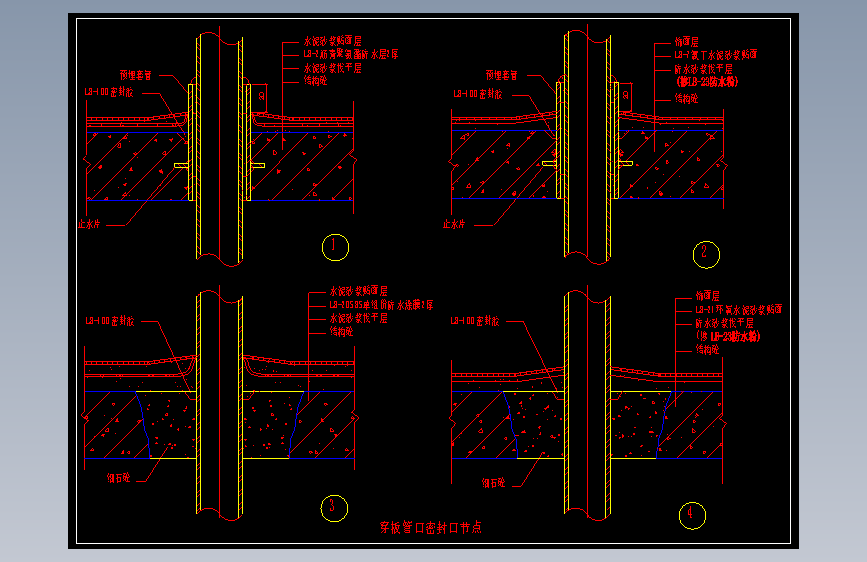Click 结构砼 label in detail 2
The height and width of the screenshot is (562, 867).
(x=686, y=98)
